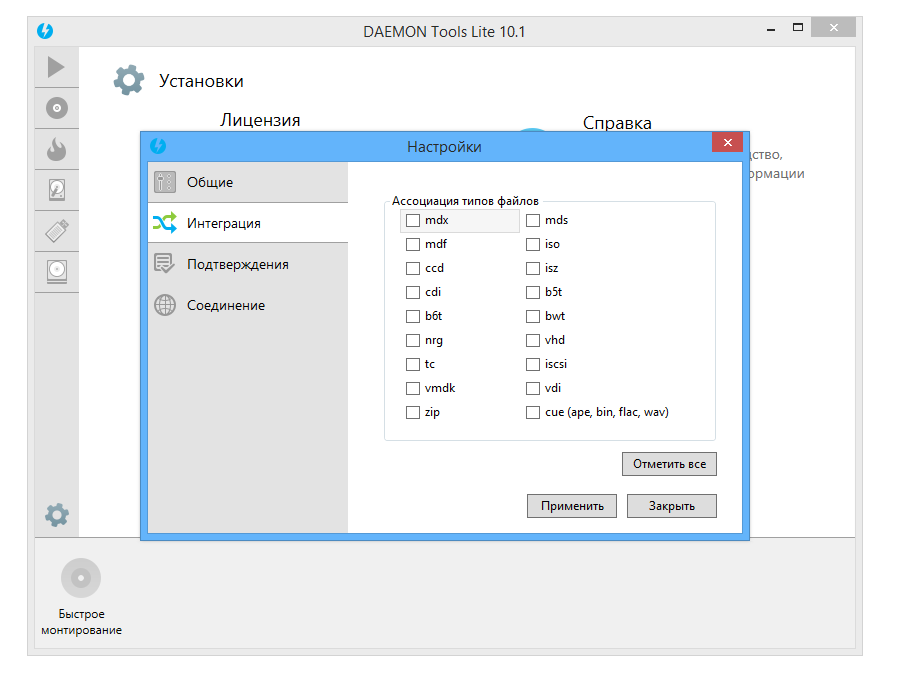The image size is (898, 688).
Task: Check the ccd file type
Action: [x=413, y=269]
